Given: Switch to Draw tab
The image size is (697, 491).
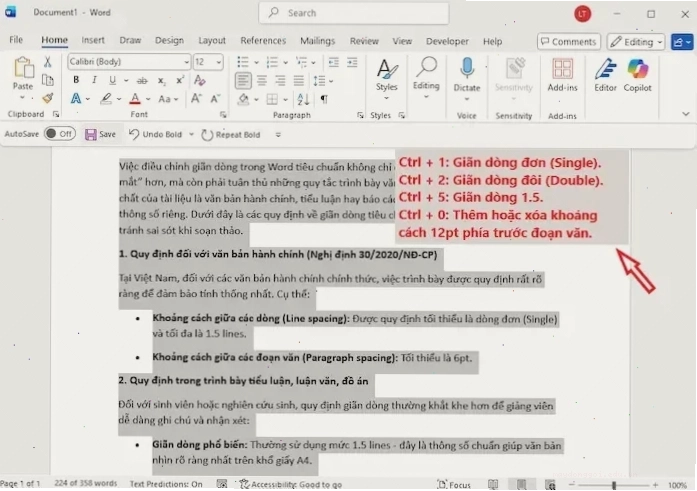Looking at the screenshot, I should [130, 40].
